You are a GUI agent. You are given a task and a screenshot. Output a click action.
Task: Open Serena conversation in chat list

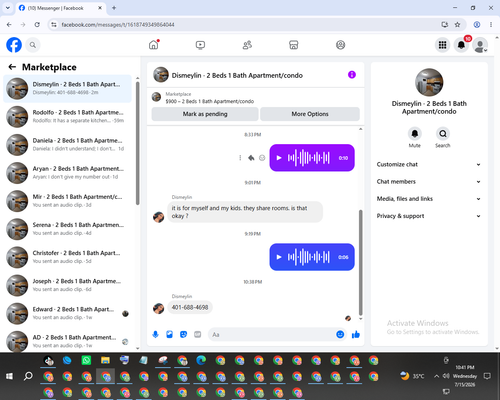[x=67, y=229]
